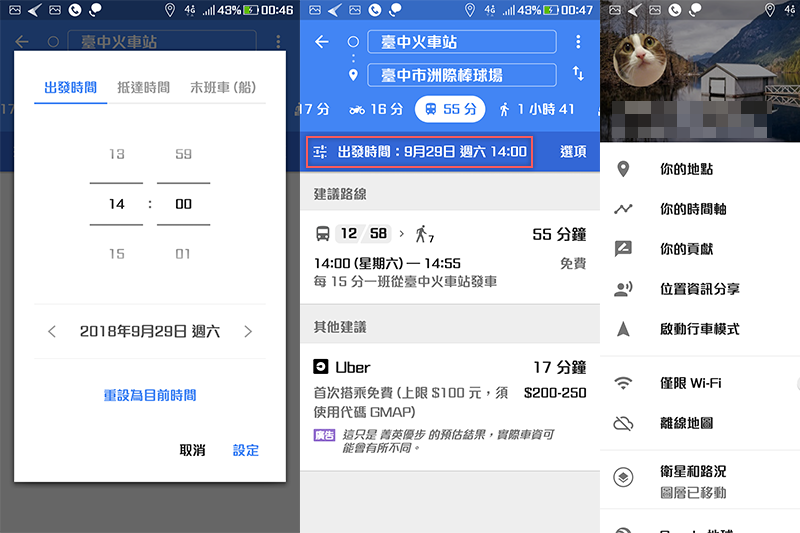This screenshot has width=800, height=533.
Task: Open the Uber suggestion 17 分鐘
Action: pos(450,407)
